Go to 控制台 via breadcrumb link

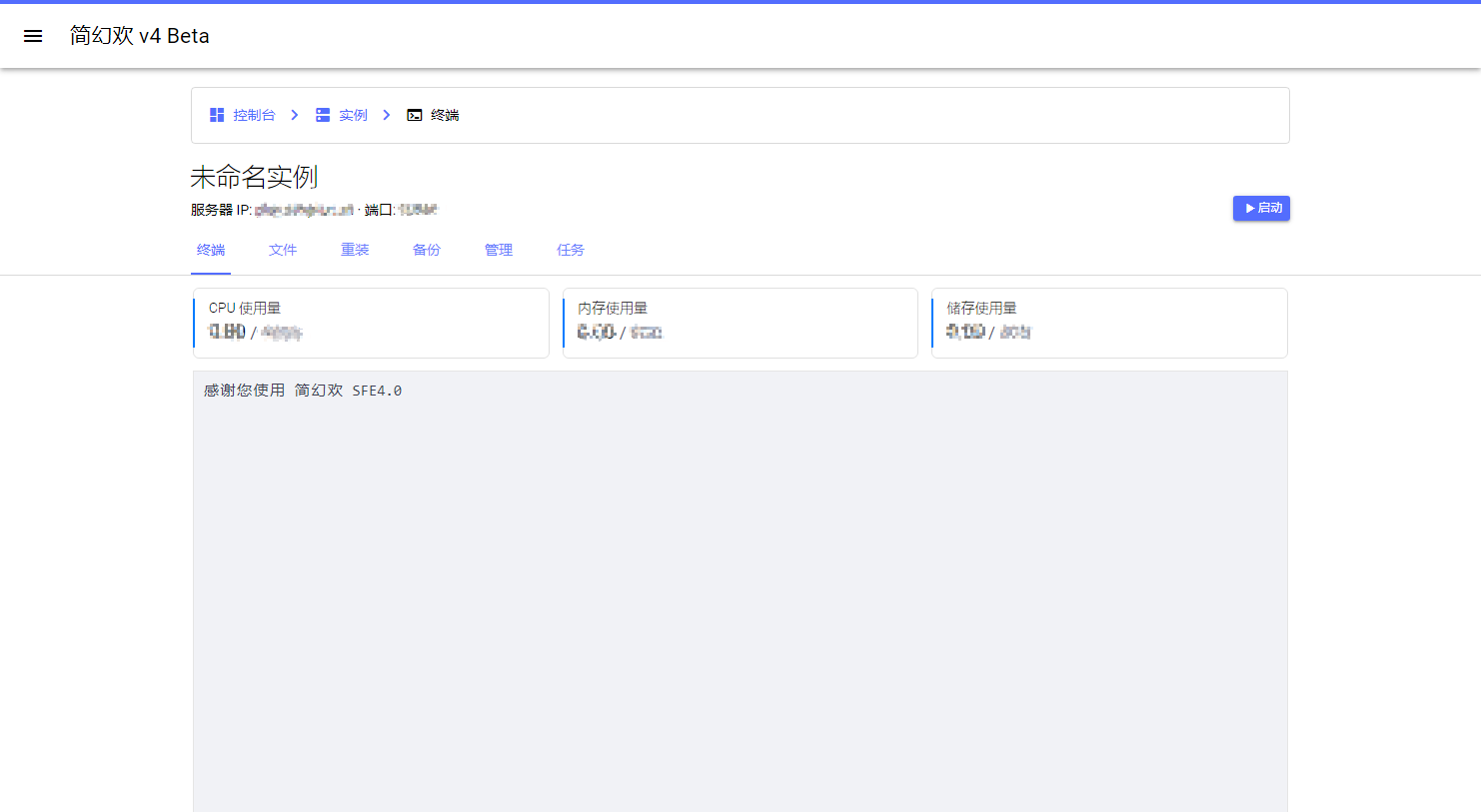[x=254, y=115]
